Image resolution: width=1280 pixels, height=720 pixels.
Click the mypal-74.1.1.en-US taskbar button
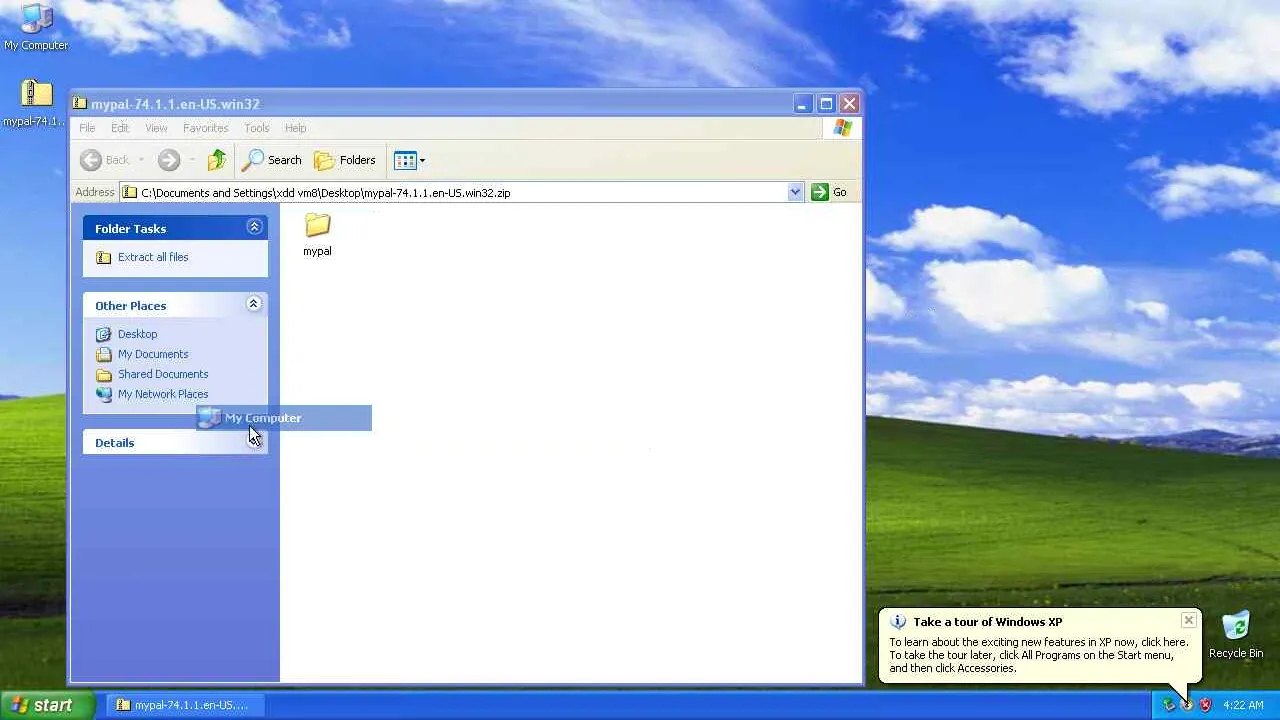pyautogui.click(x=186, y=705)
